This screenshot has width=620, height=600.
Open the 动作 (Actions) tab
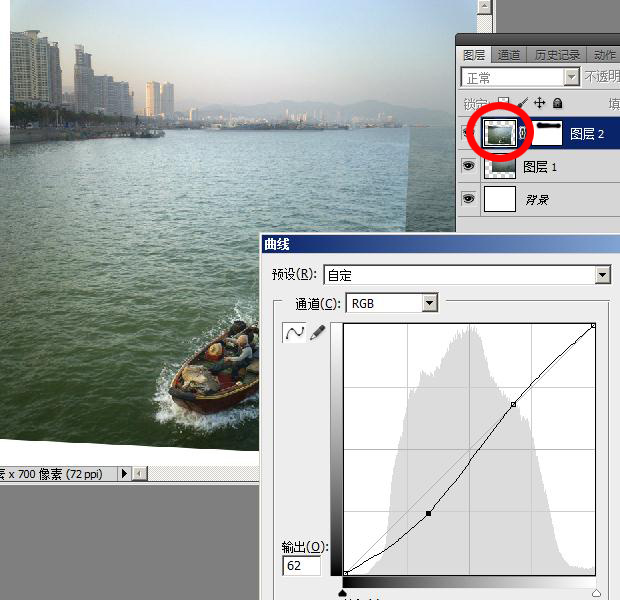(x=604, y=55)
